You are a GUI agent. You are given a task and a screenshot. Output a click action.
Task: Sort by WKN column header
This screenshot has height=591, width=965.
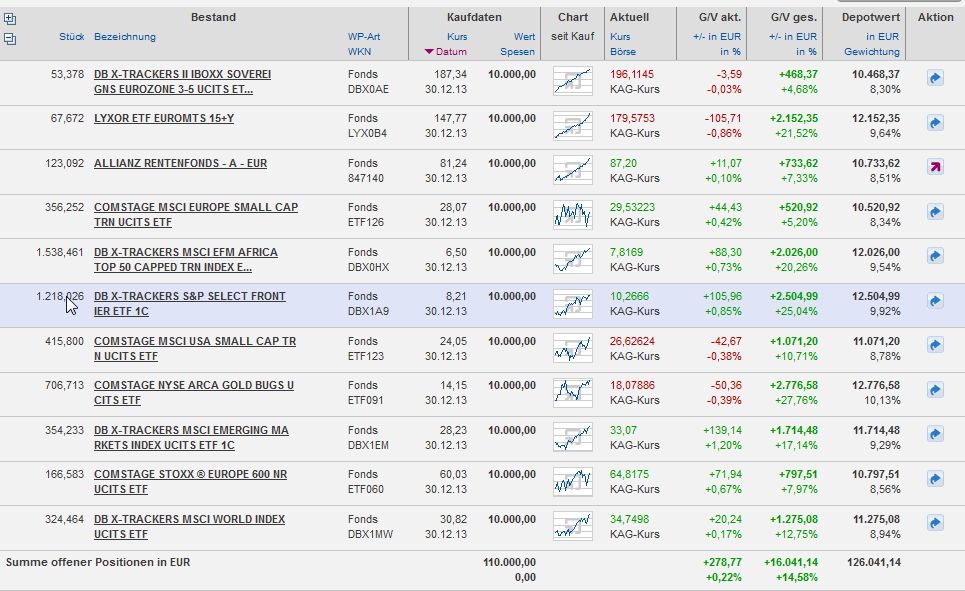click(359, 51)
